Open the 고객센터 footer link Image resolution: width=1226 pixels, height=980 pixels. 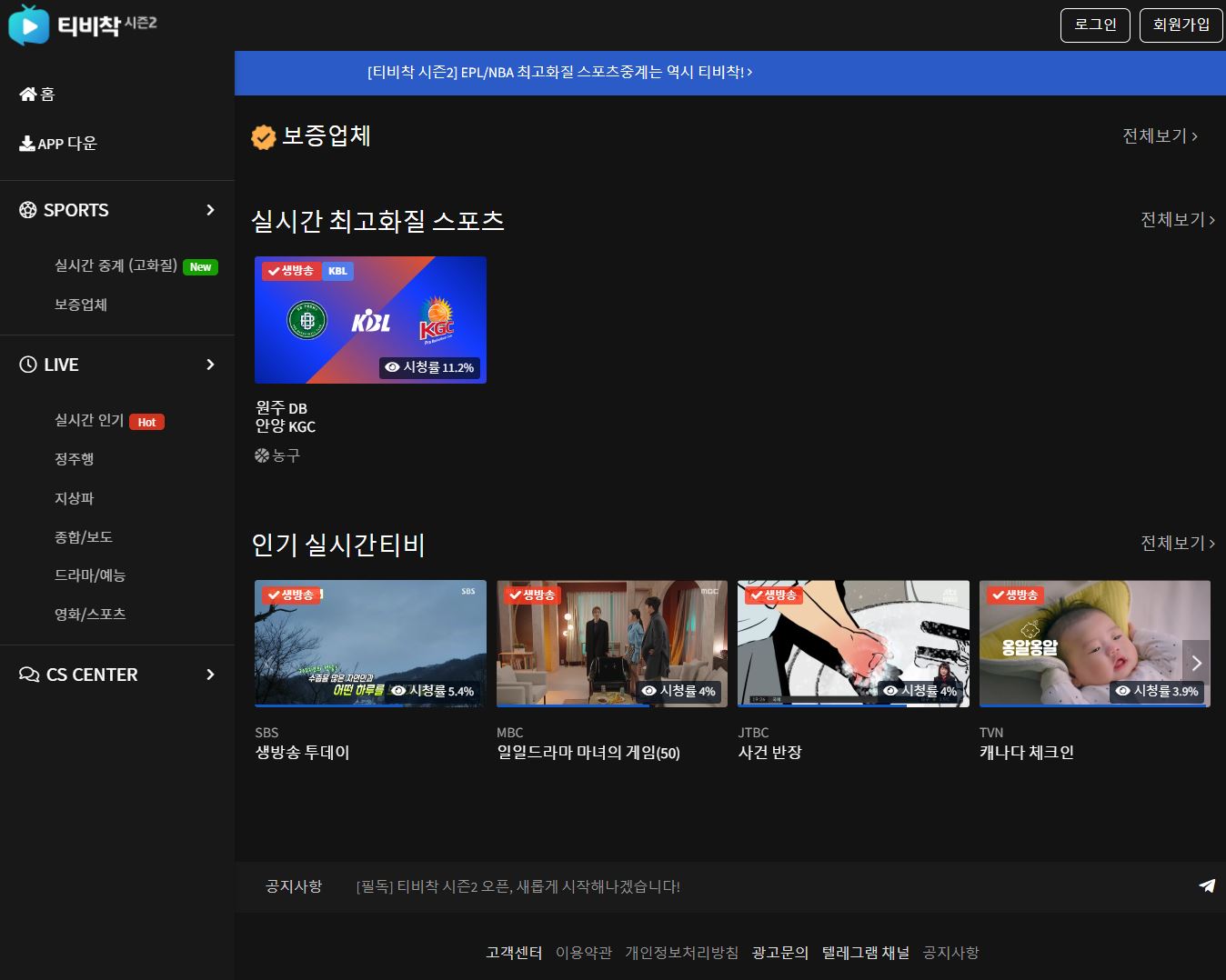pyautogui.click(x=514, y=953)
